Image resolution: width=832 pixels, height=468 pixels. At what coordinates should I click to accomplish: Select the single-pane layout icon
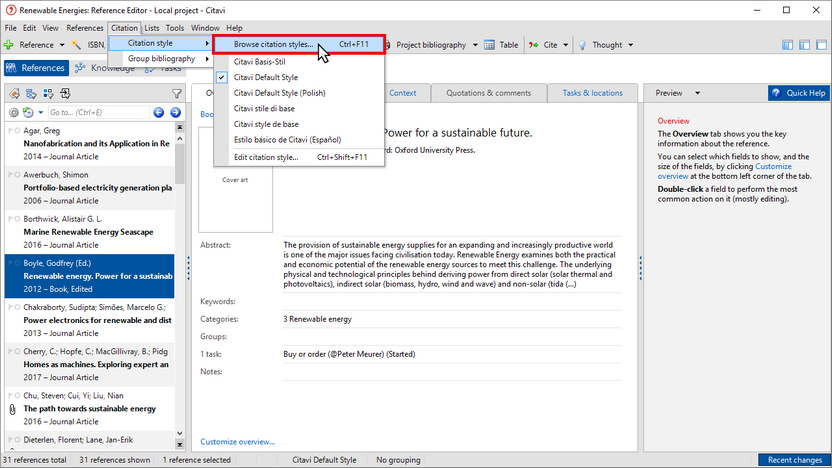(821, 45)
